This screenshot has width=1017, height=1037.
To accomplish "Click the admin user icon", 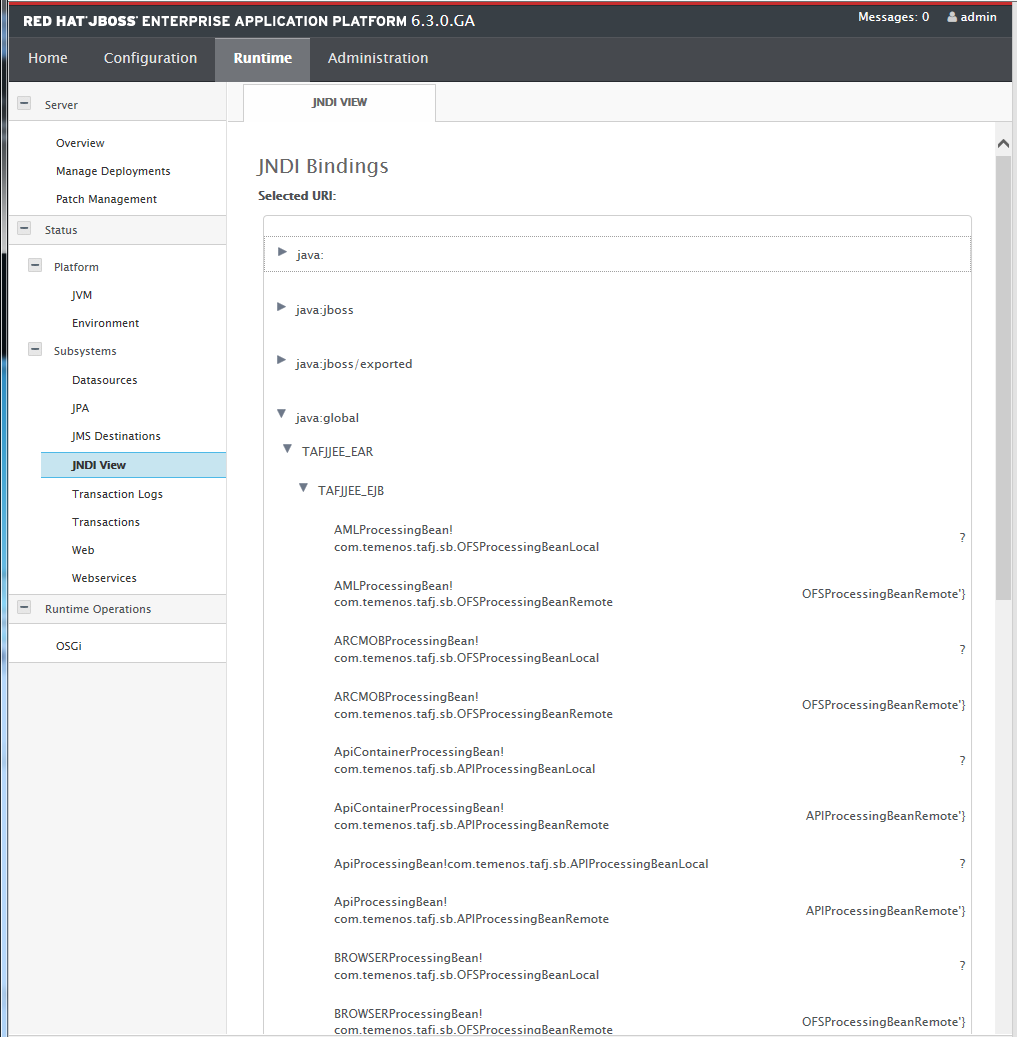I will [952, 17].
